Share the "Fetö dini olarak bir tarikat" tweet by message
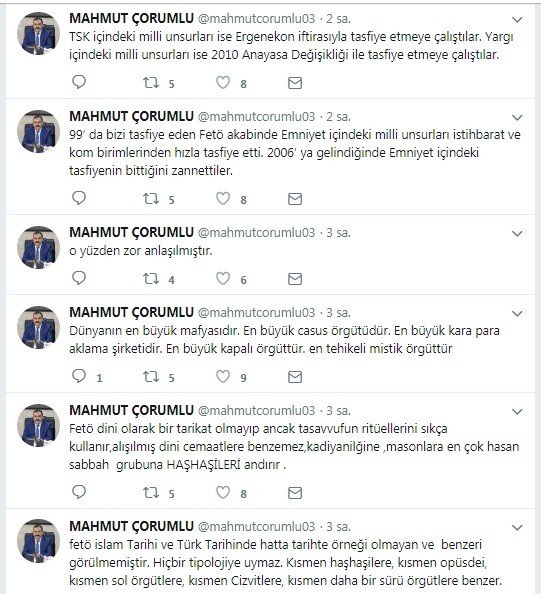Viewport: 541px width, 594px height. 295,493
